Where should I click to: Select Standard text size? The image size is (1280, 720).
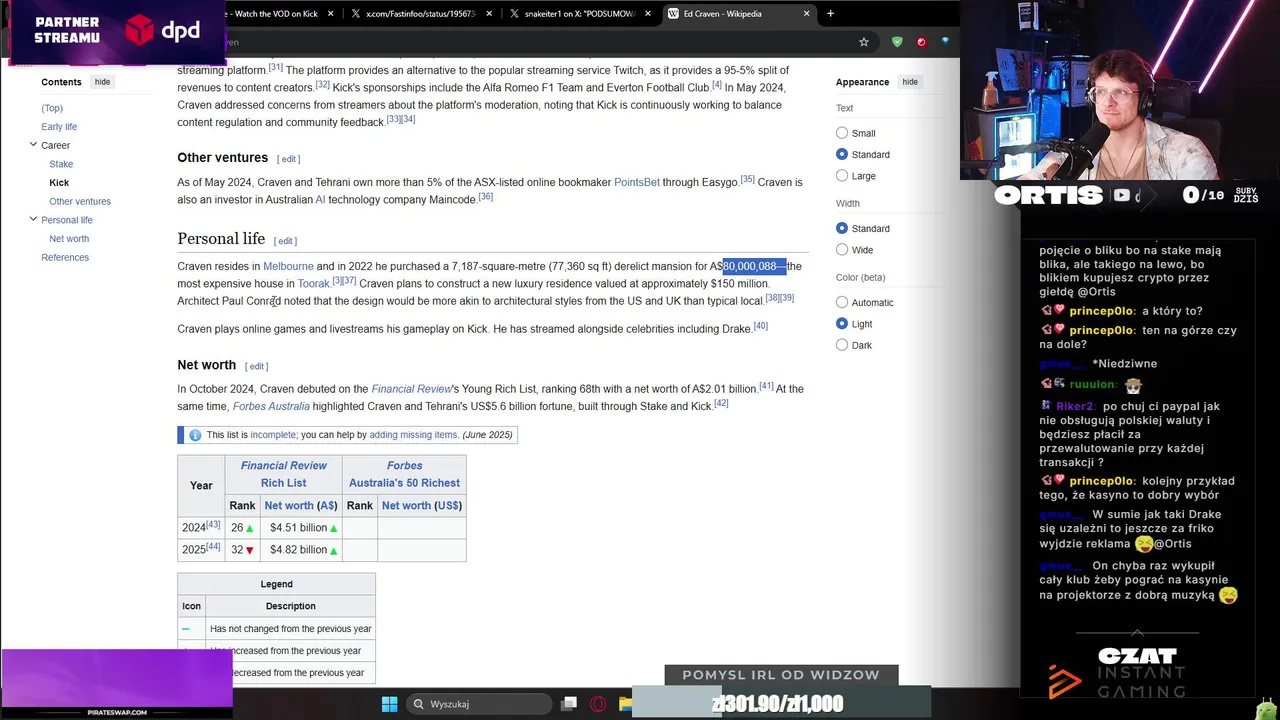[842, 154]
